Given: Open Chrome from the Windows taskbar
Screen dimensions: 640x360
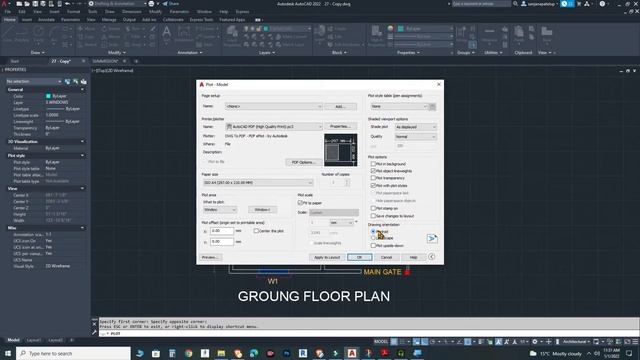Looking at the screenshot, I should pyautogui.click(x=188, y=353).
